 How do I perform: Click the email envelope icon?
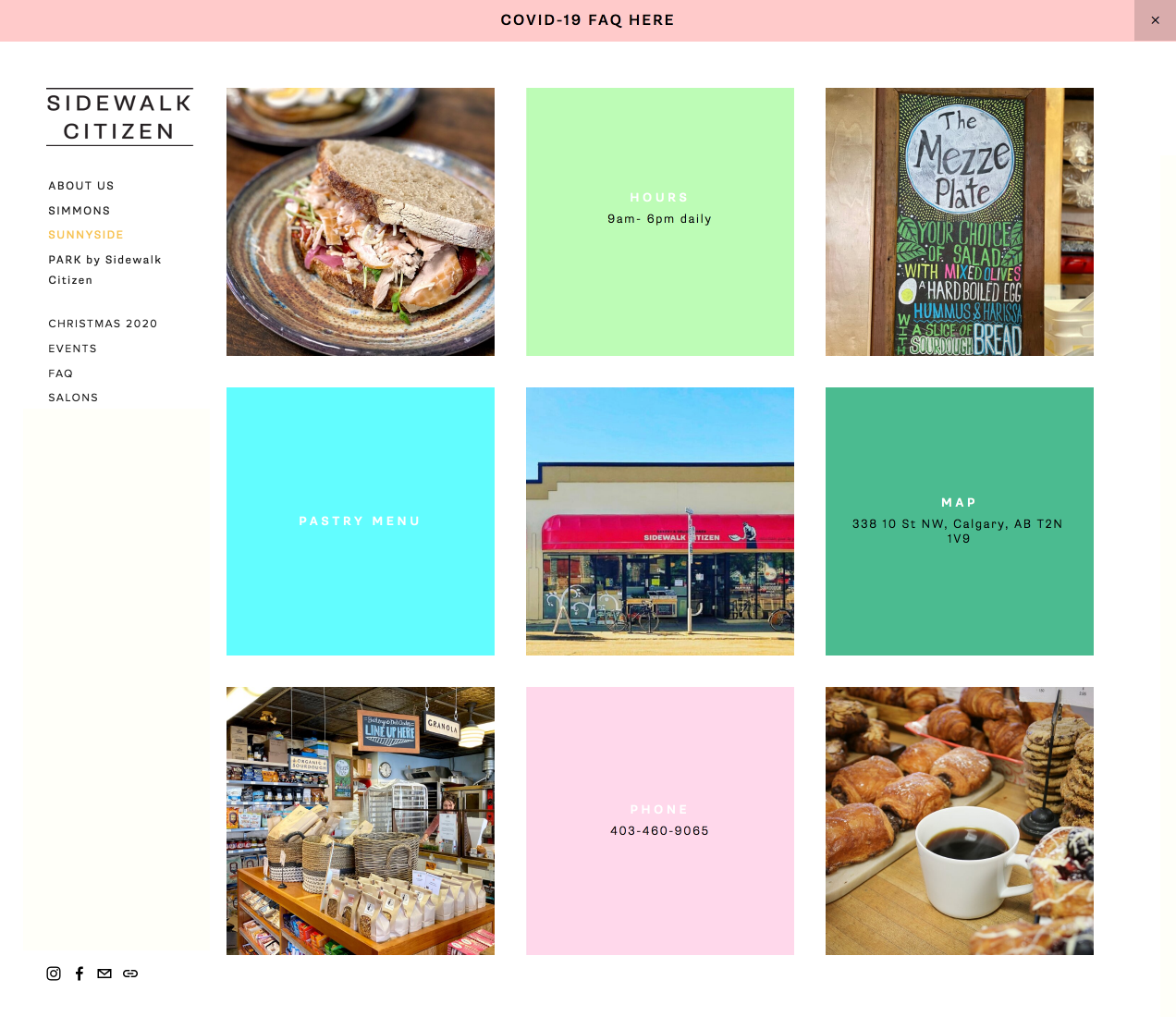(x=104, y=974)
